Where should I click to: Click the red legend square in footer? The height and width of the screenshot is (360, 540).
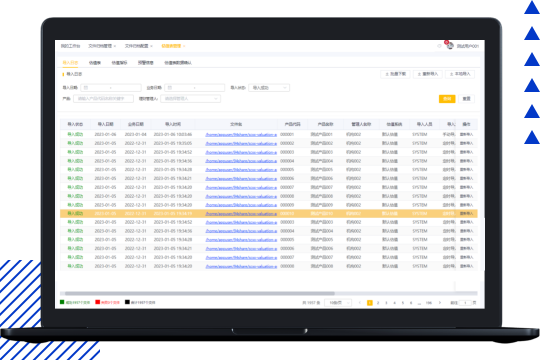[x=97, y=302]
